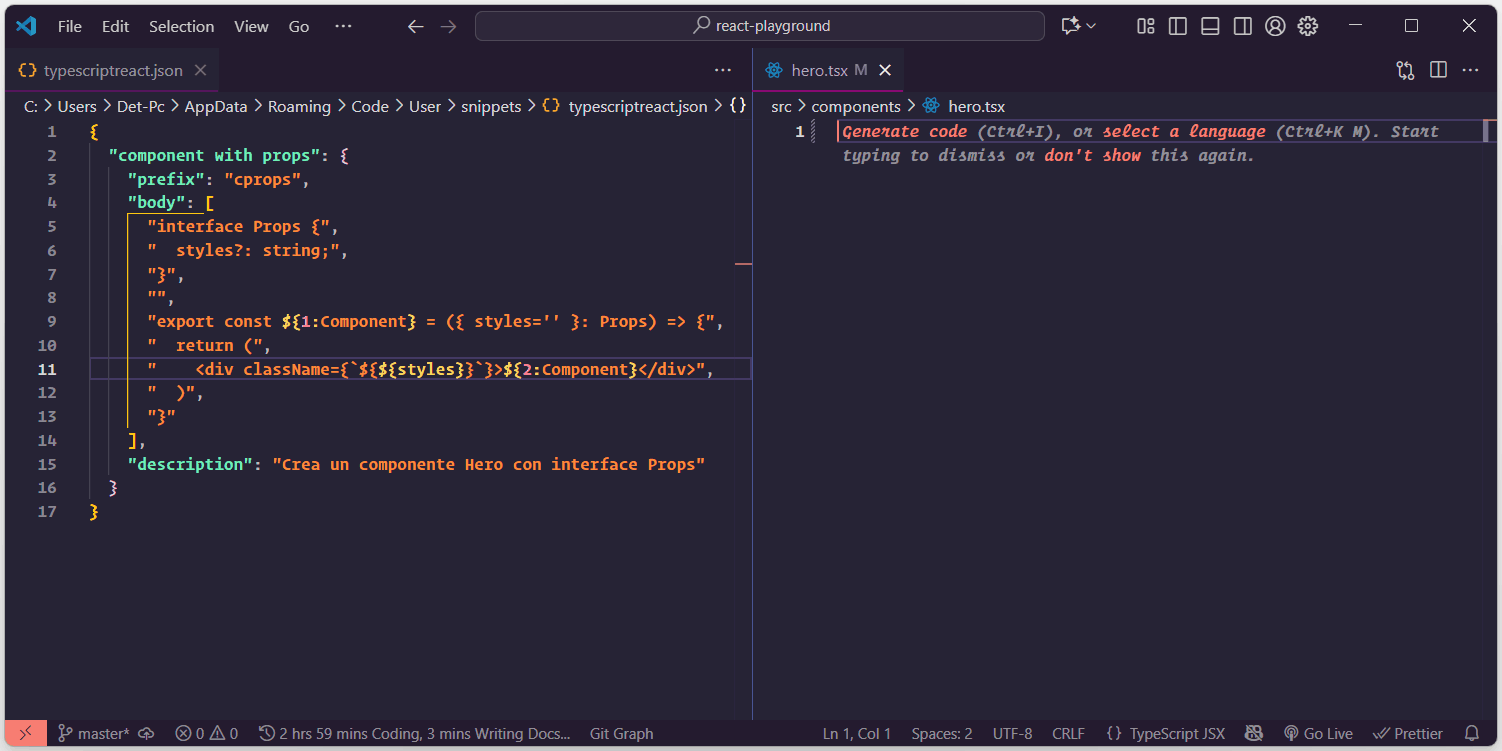Open Copilot chat icon in title bar

(x=1071, y=26)
